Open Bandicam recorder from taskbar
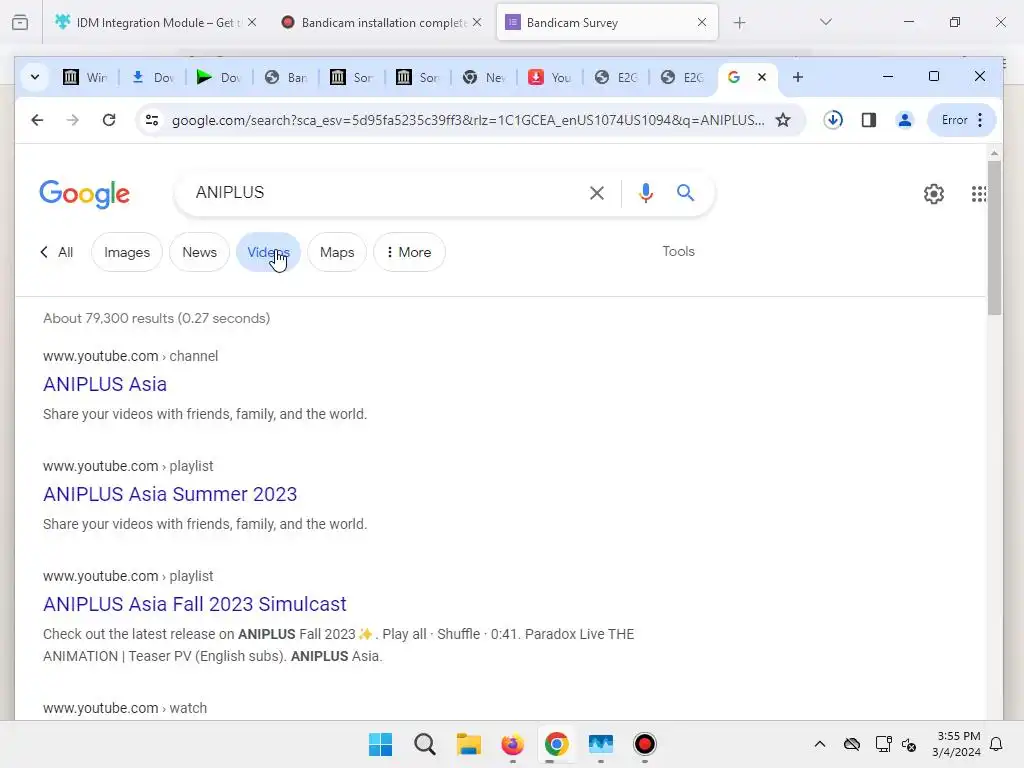1024x768 pixels. coord(645,744)
